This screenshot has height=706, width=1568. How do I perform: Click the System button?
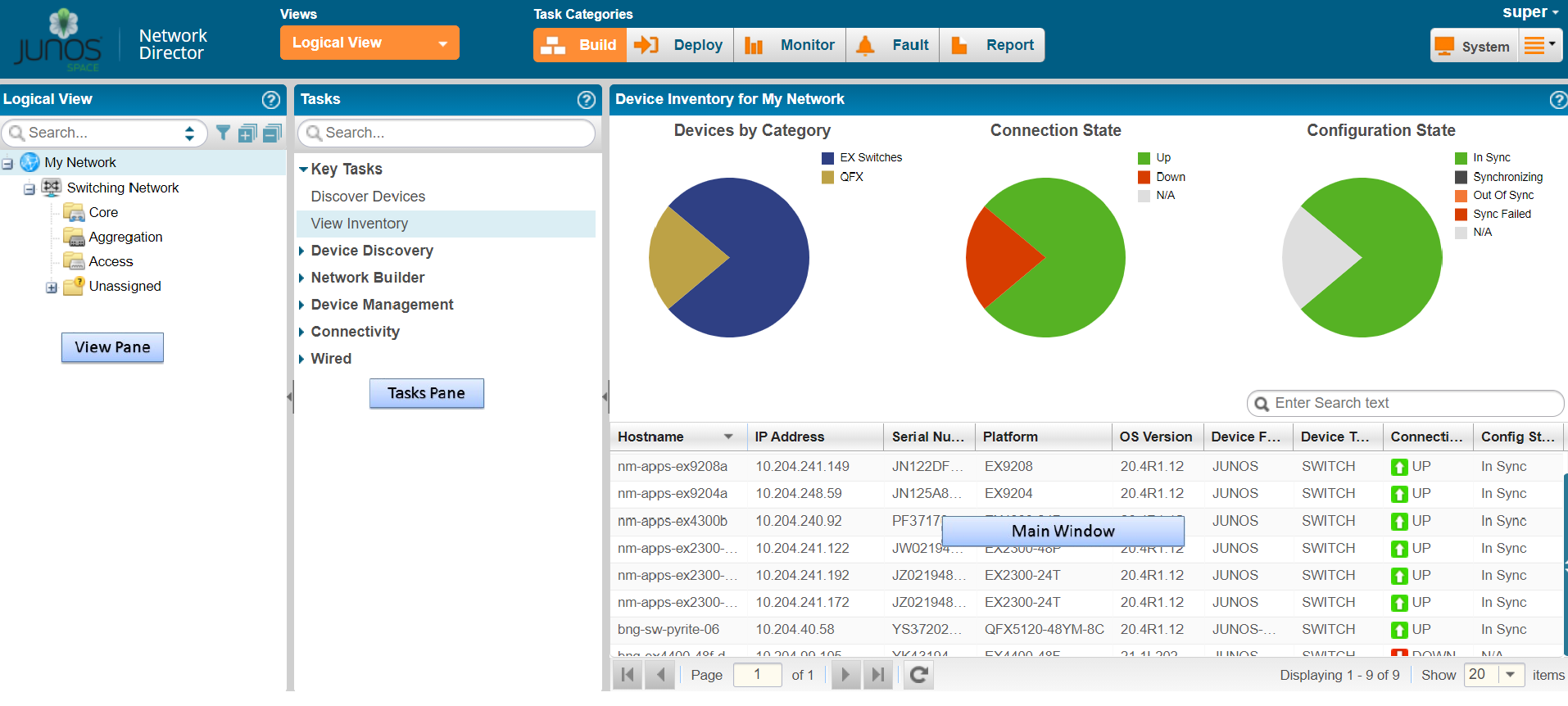tap(1474, 46)
